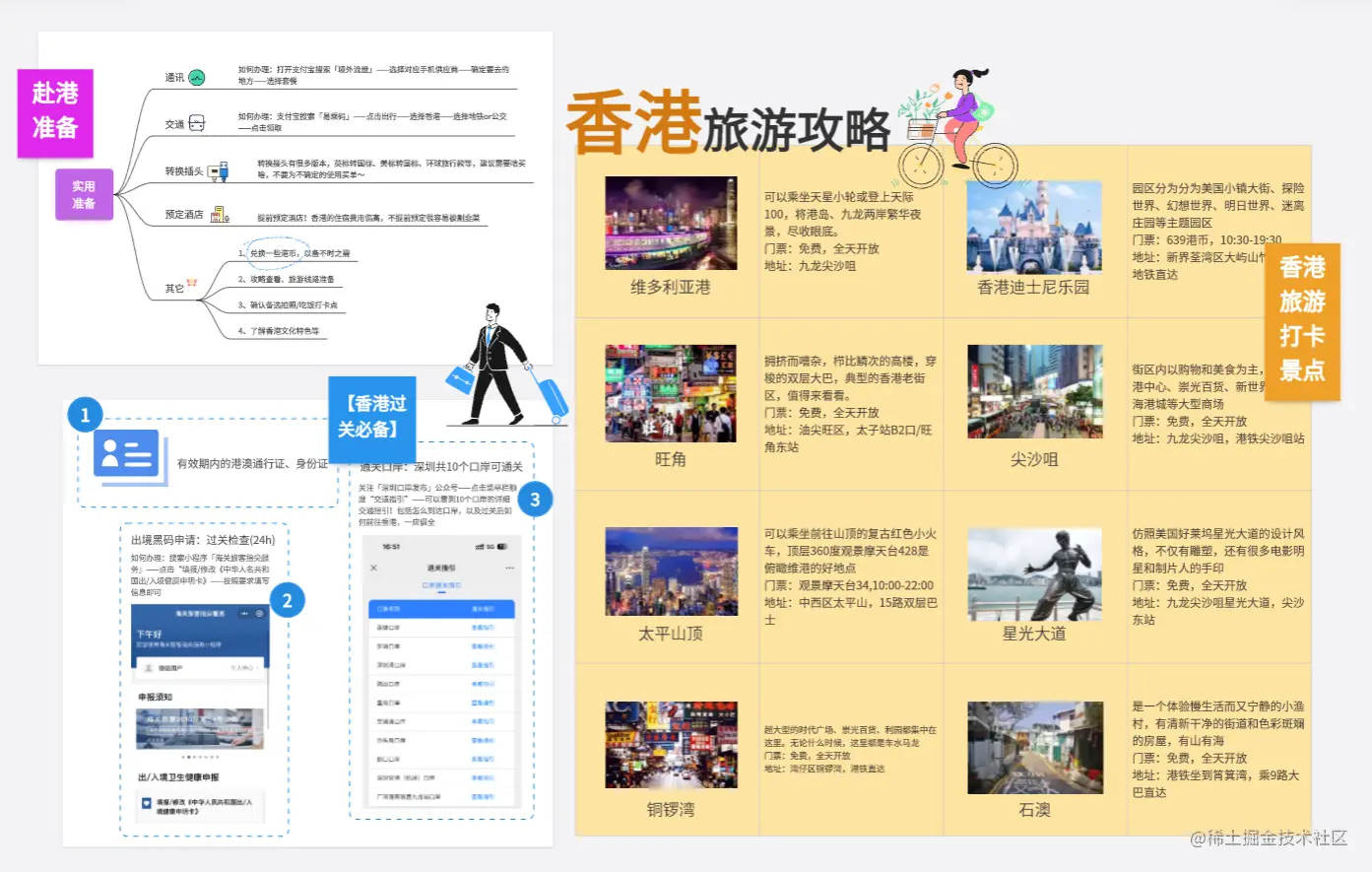This screenshot has height=872, width=1372.
Task: Open the 维多利亚港 night photo
Action: click(671, 223)
